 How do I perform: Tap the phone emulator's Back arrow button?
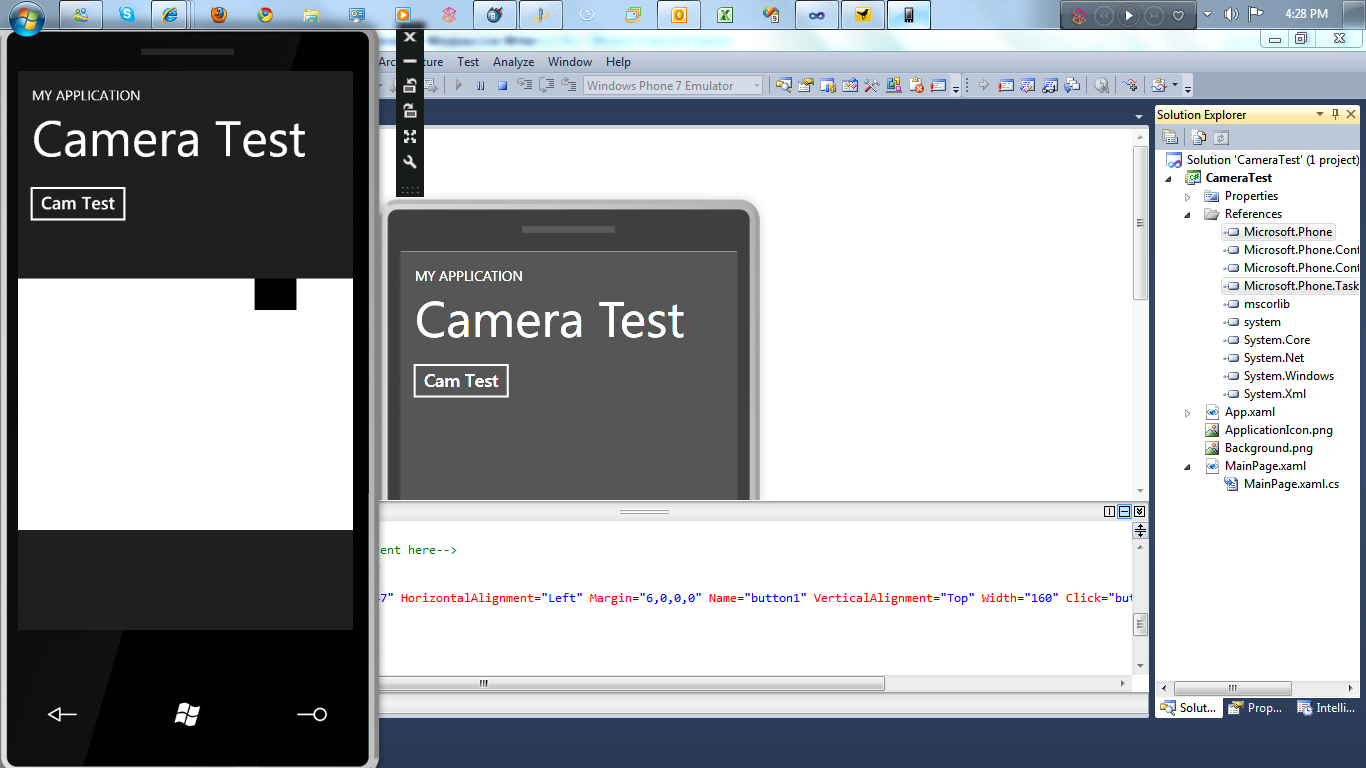click(x=62, y=714)
